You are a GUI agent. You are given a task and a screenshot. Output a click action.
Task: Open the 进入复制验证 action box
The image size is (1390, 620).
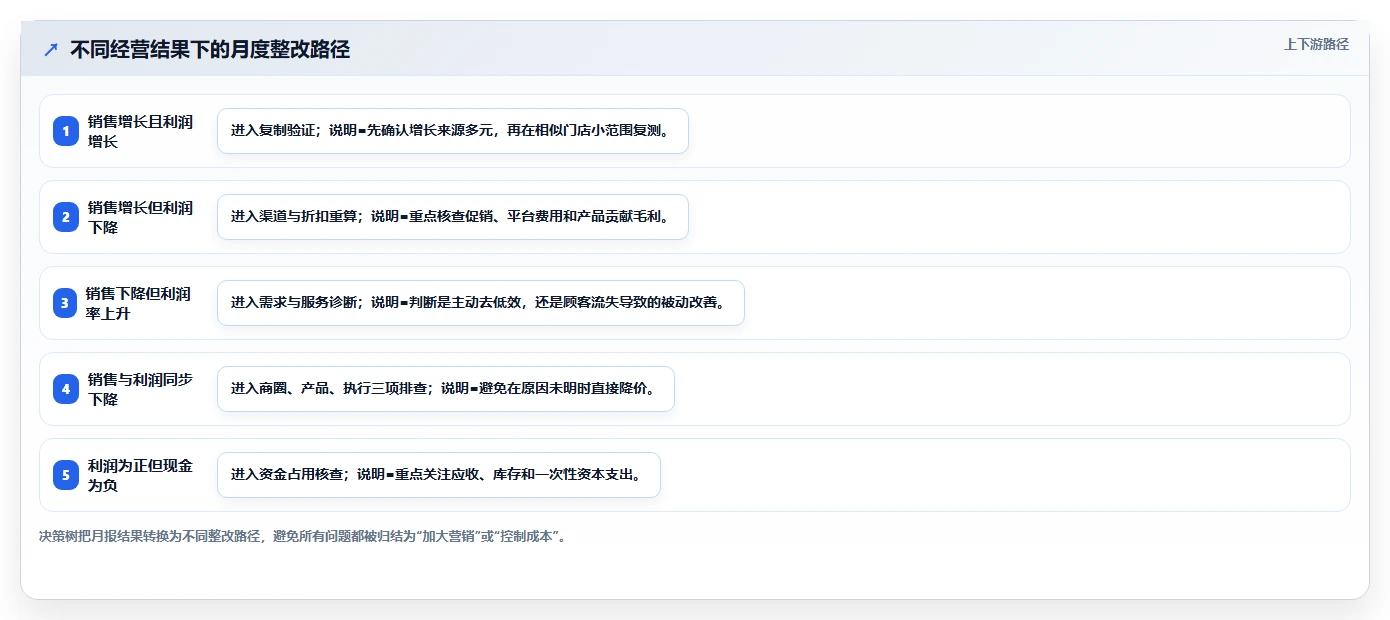coord(453,131)
